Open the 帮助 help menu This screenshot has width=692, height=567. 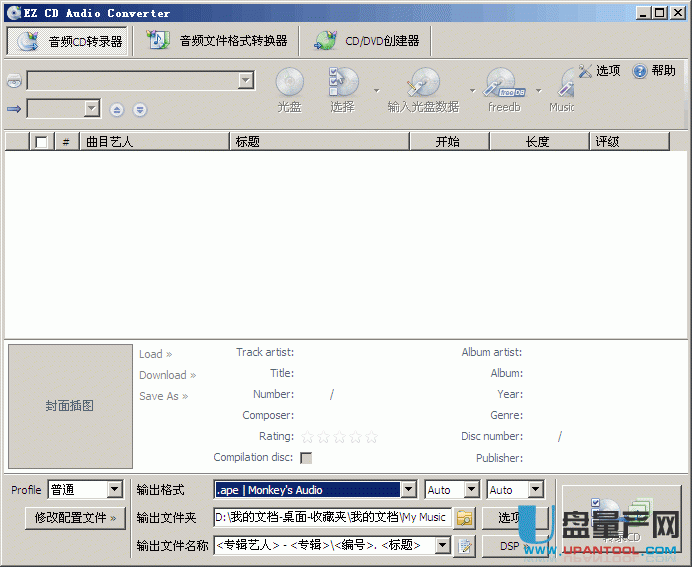(x=654, y=71)
